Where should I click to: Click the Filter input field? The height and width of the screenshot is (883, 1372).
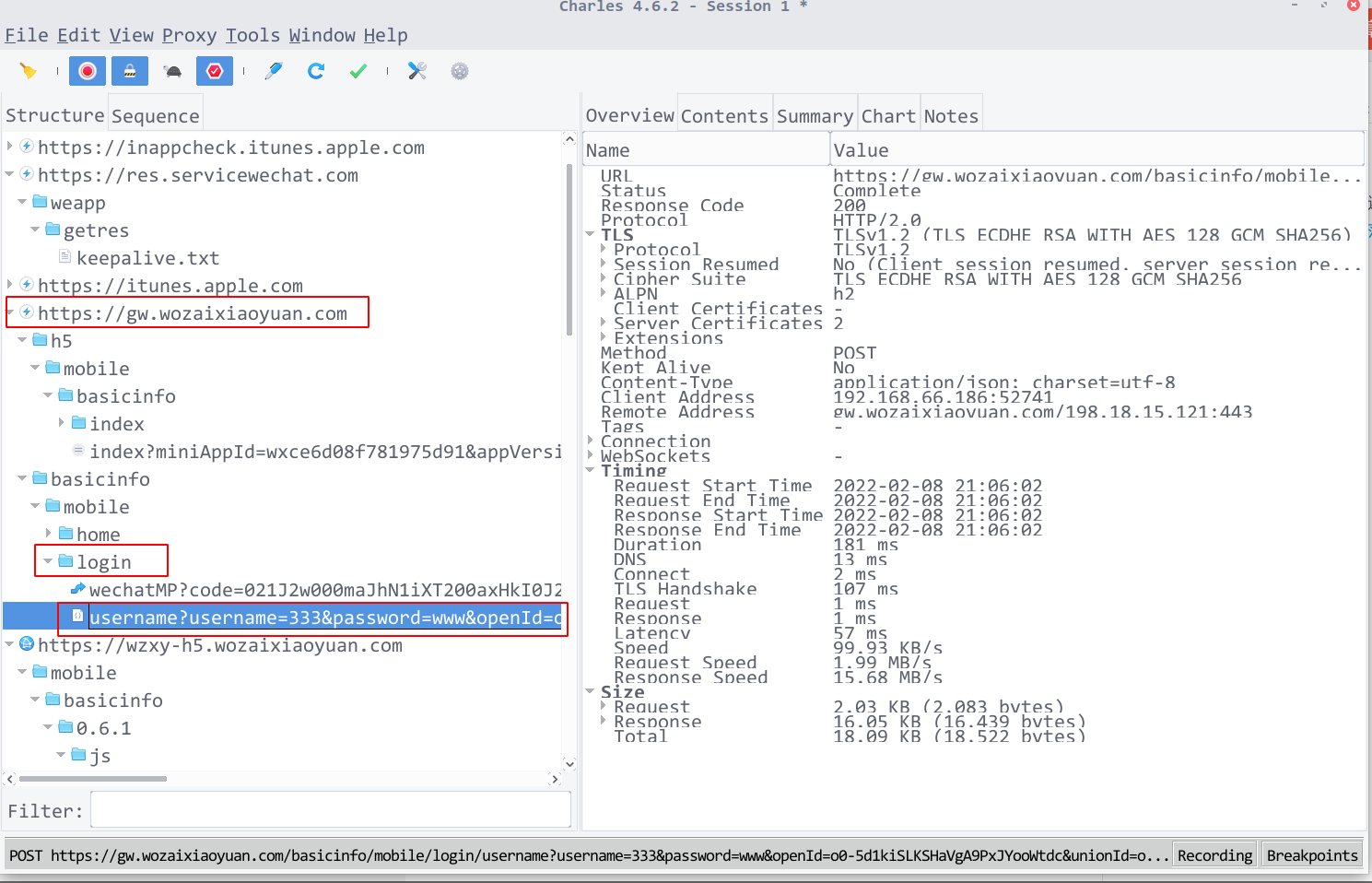331,810
